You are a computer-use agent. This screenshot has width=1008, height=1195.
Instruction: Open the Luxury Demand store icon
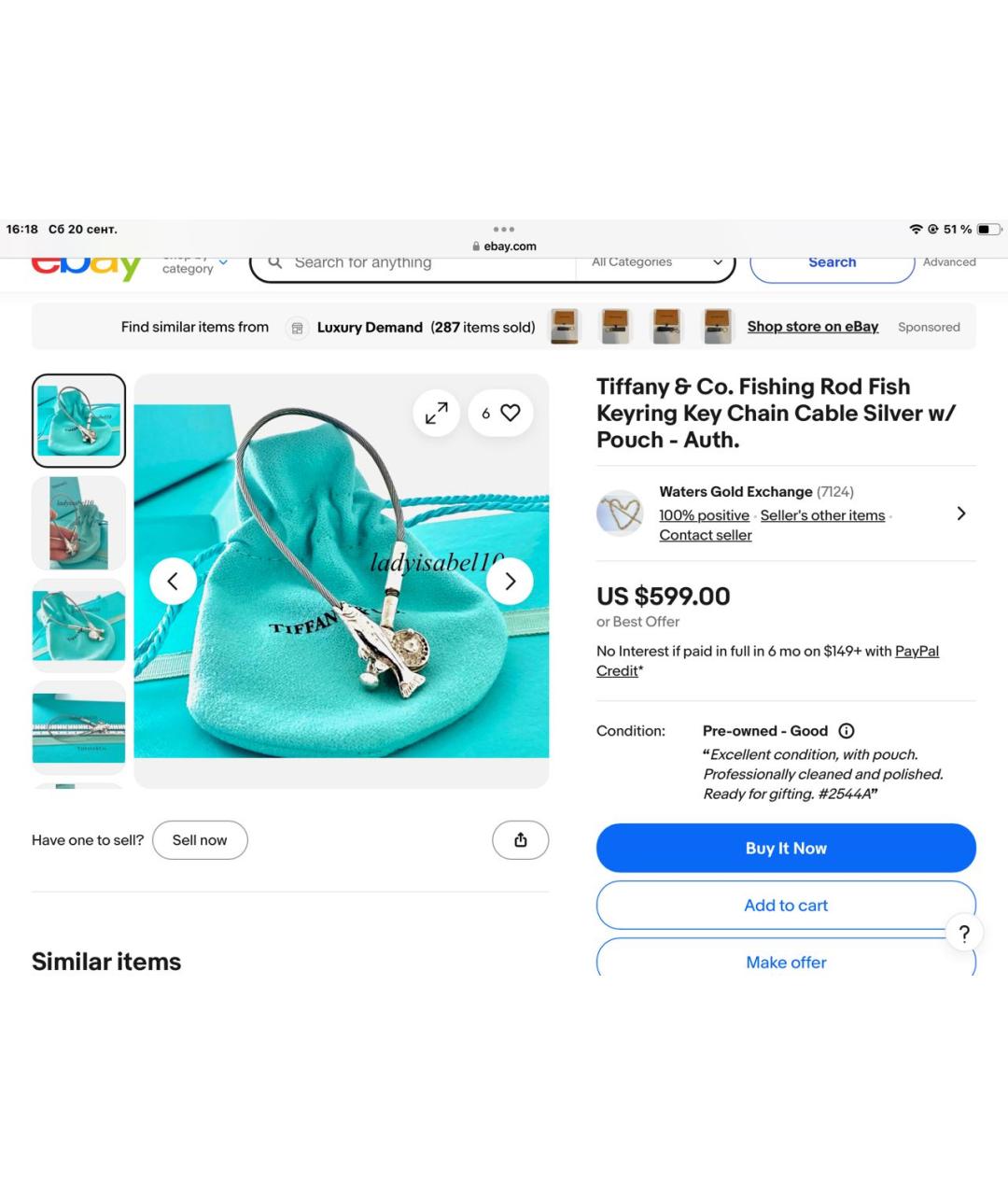pos(297,328)
